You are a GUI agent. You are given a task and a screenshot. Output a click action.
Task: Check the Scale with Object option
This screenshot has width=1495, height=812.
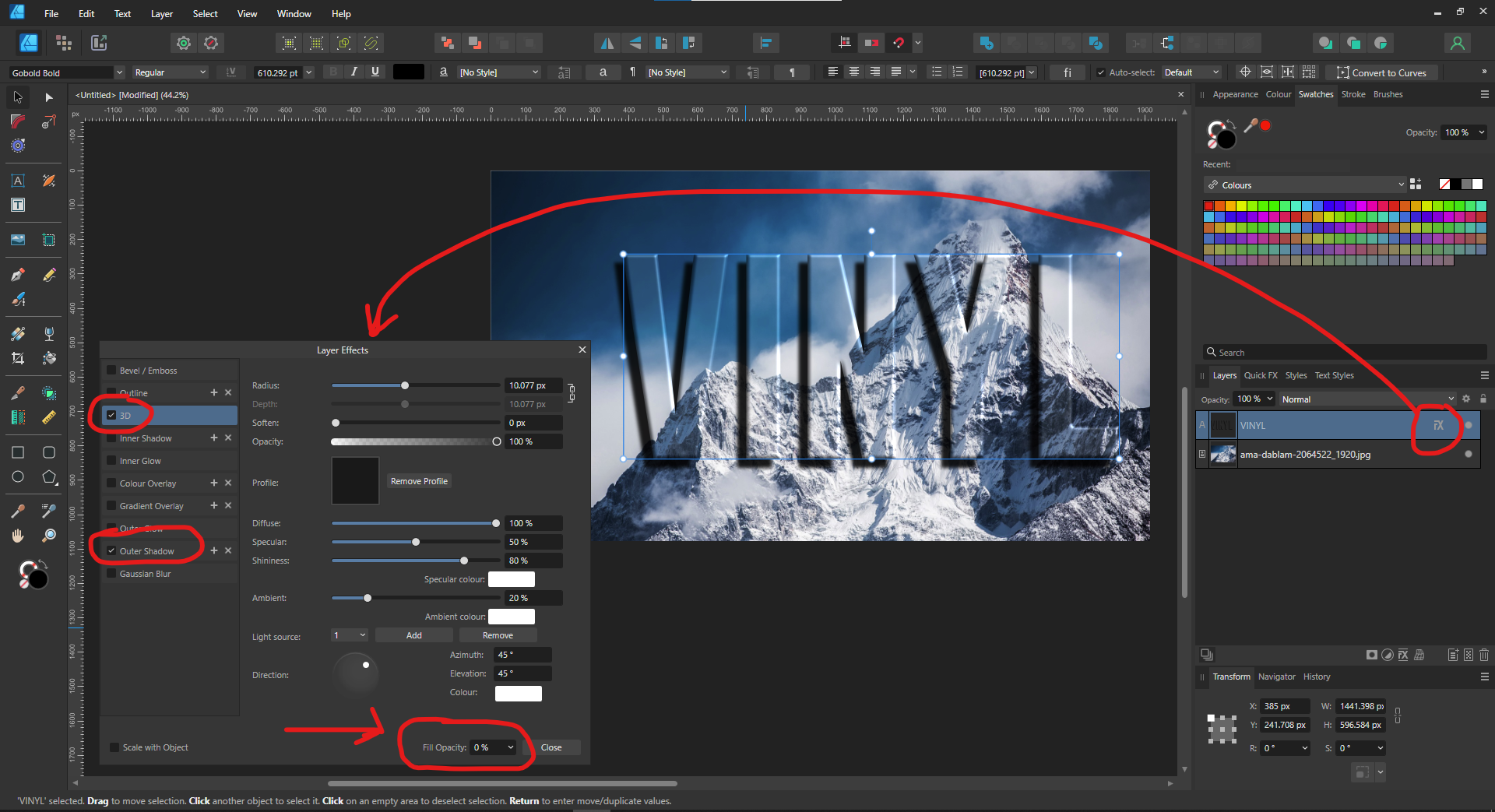coord(114,747)
